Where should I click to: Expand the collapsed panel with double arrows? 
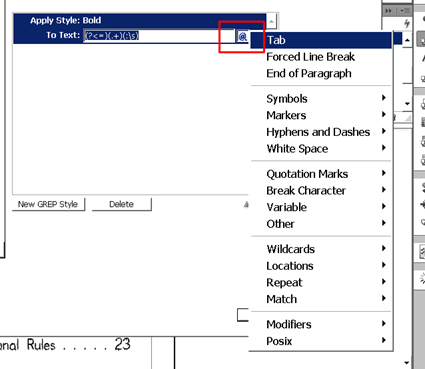tap(388, 11)
